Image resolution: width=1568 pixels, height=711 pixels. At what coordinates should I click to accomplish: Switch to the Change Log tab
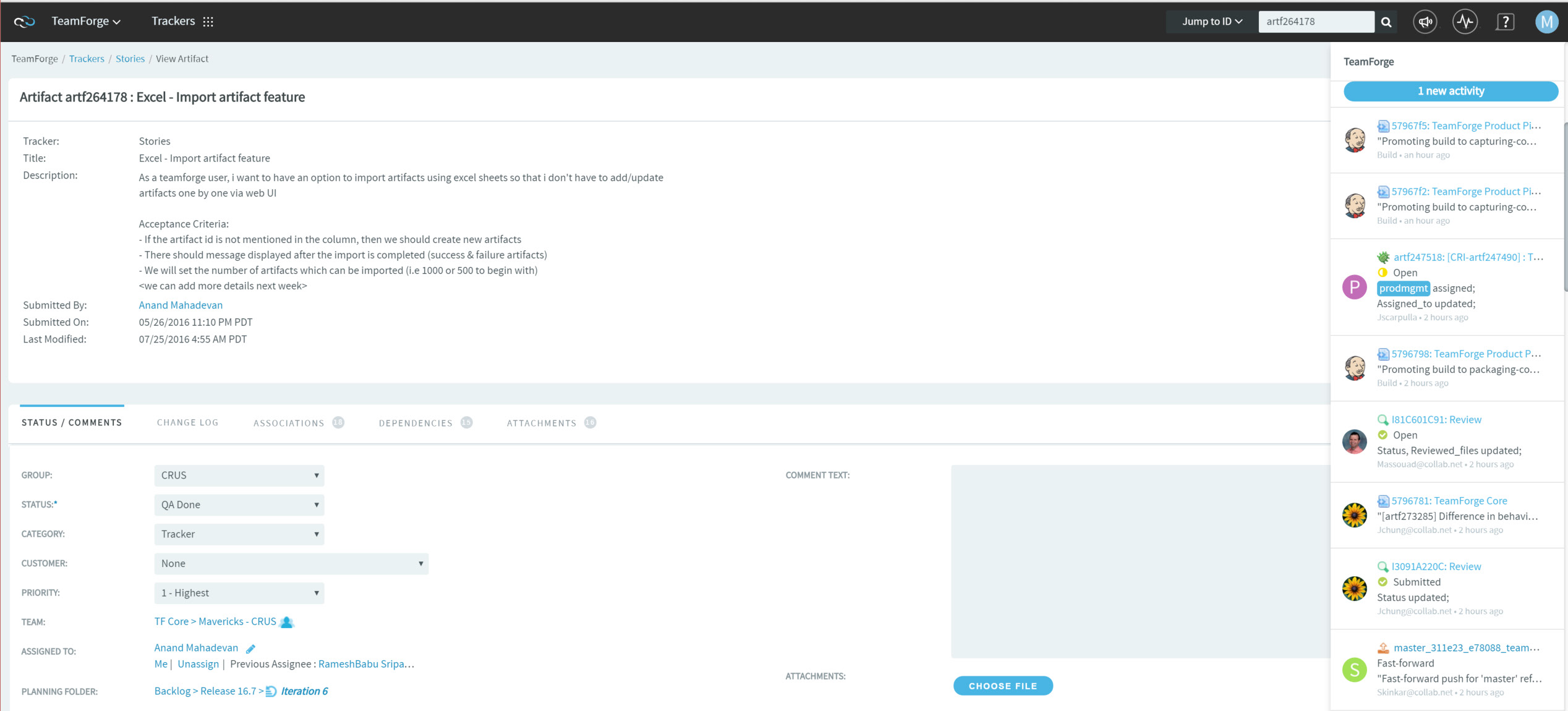coord(187,423)
